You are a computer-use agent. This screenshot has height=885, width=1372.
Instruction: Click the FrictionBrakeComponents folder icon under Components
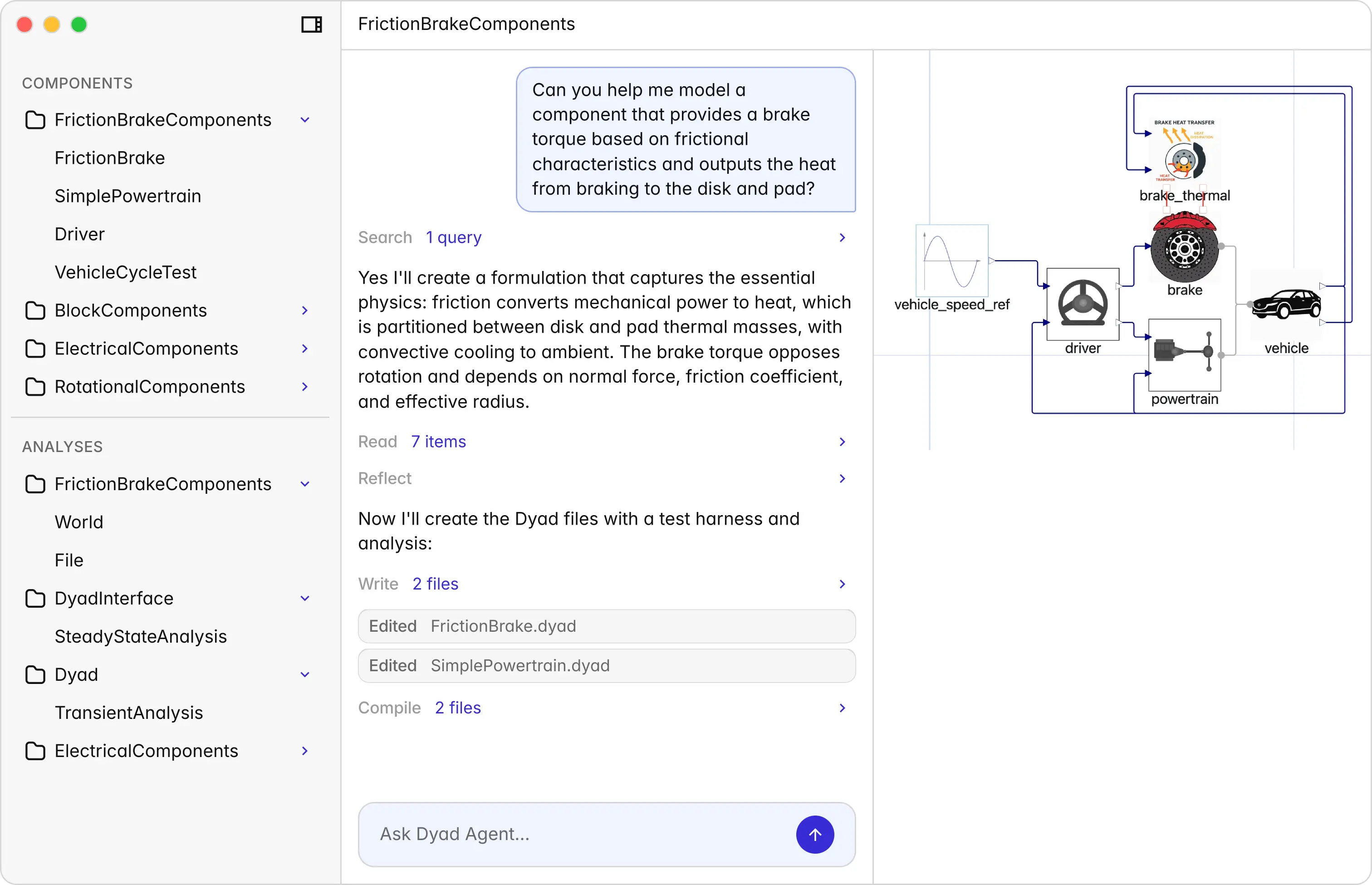tap(35, 120)
